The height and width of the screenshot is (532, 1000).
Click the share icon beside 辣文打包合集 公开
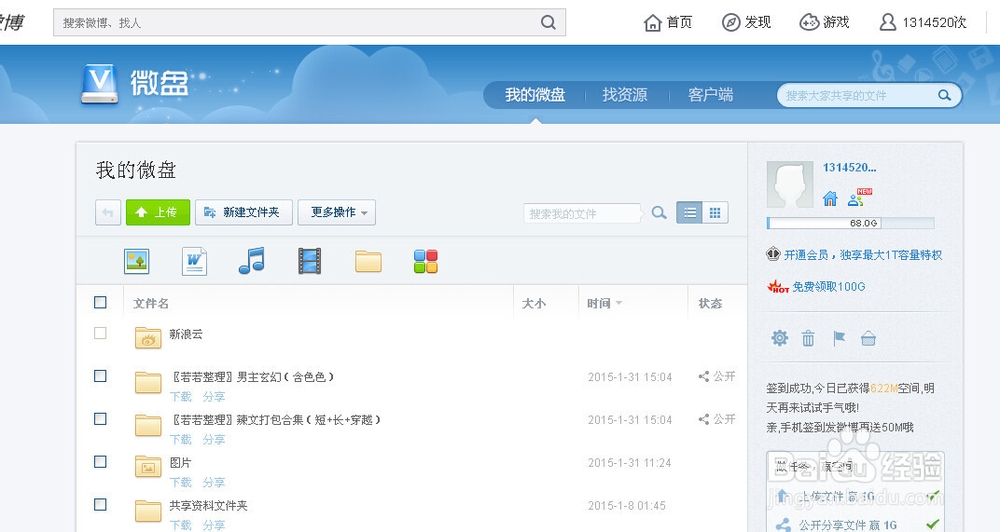click(x=703, y=419)
